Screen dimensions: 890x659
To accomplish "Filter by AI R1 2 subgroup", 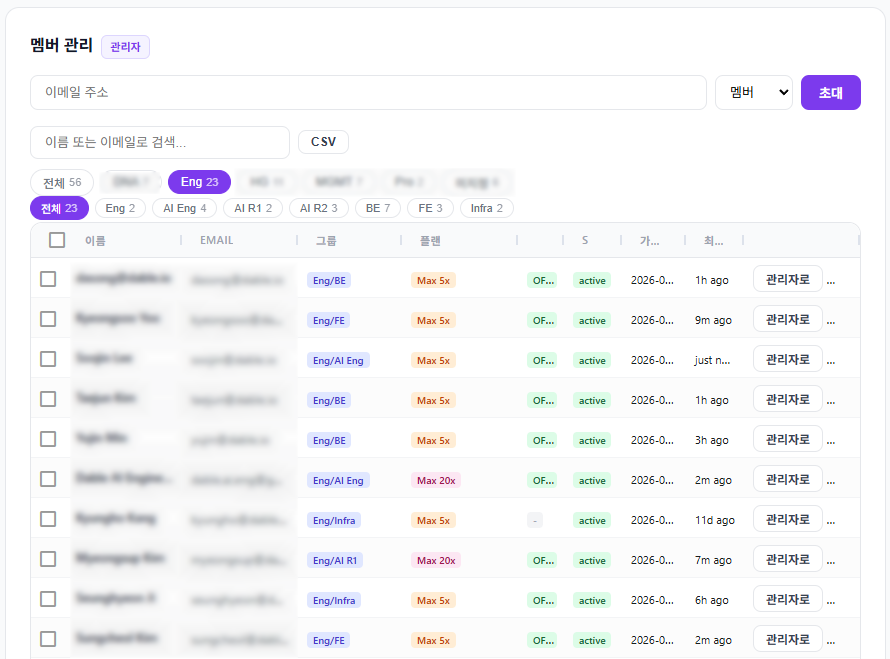I will click(x=253, y=208).
